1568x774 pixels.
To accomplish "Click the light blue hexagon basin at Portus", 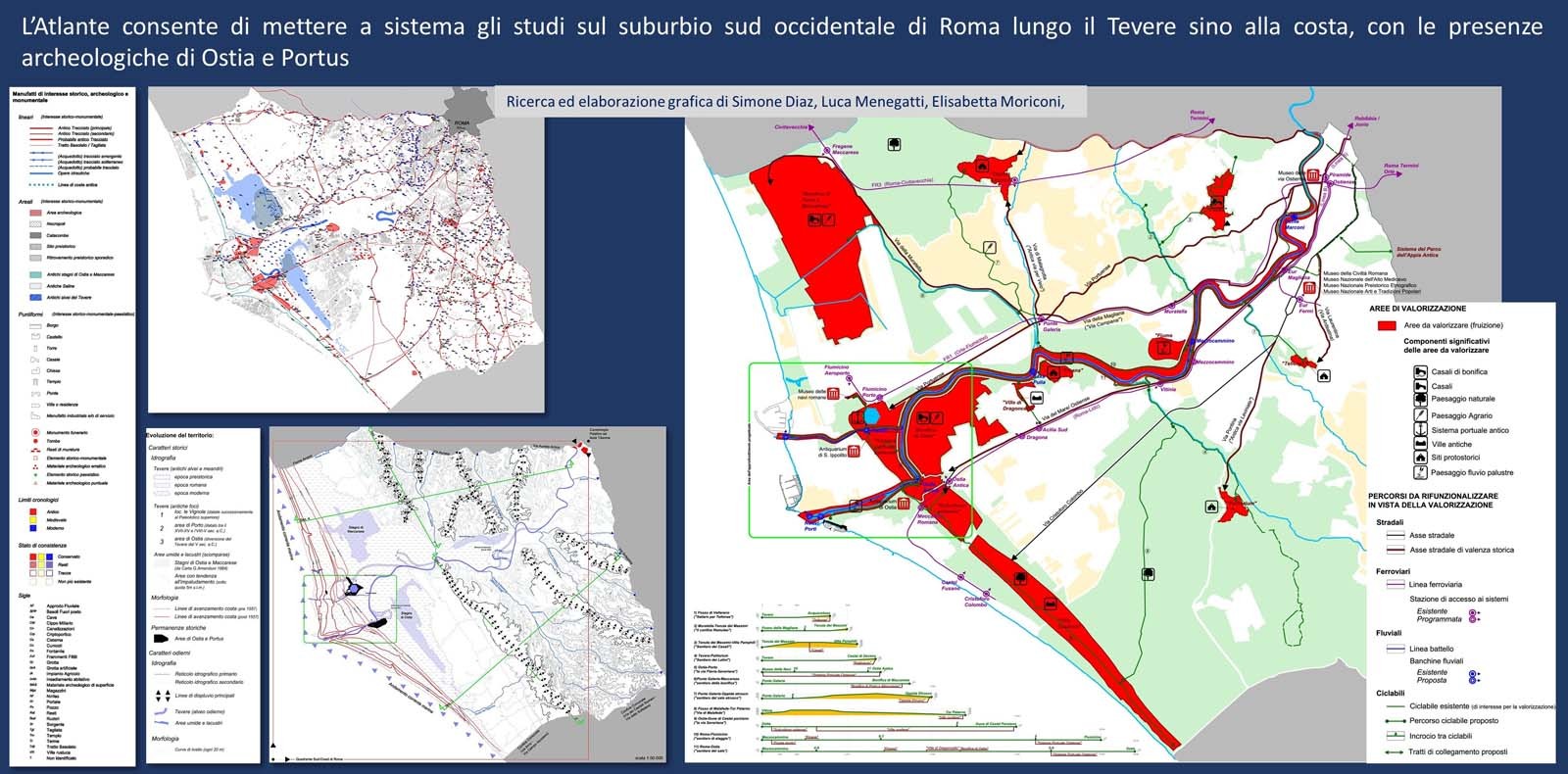I will 871,415.
